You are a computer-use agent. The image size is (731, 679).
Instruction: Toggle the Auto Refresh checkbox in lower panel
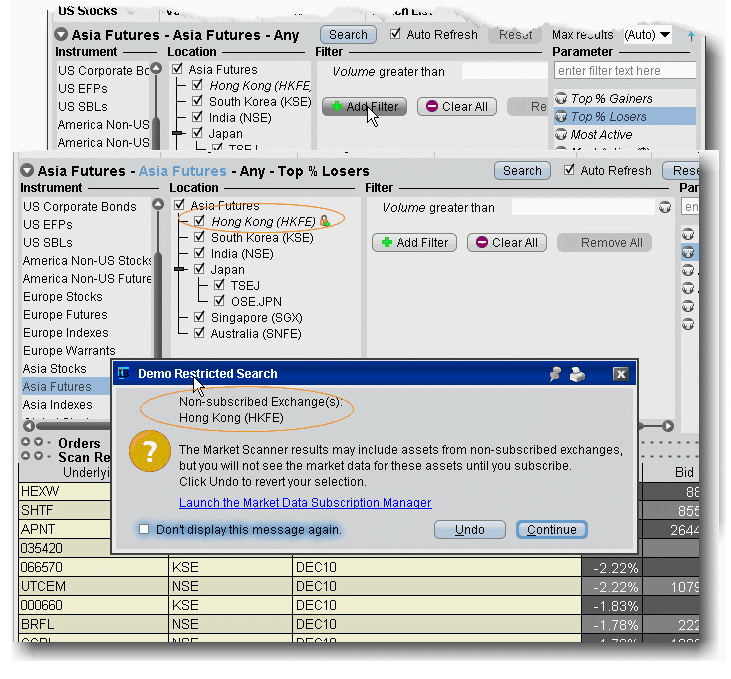coord(570,170)
